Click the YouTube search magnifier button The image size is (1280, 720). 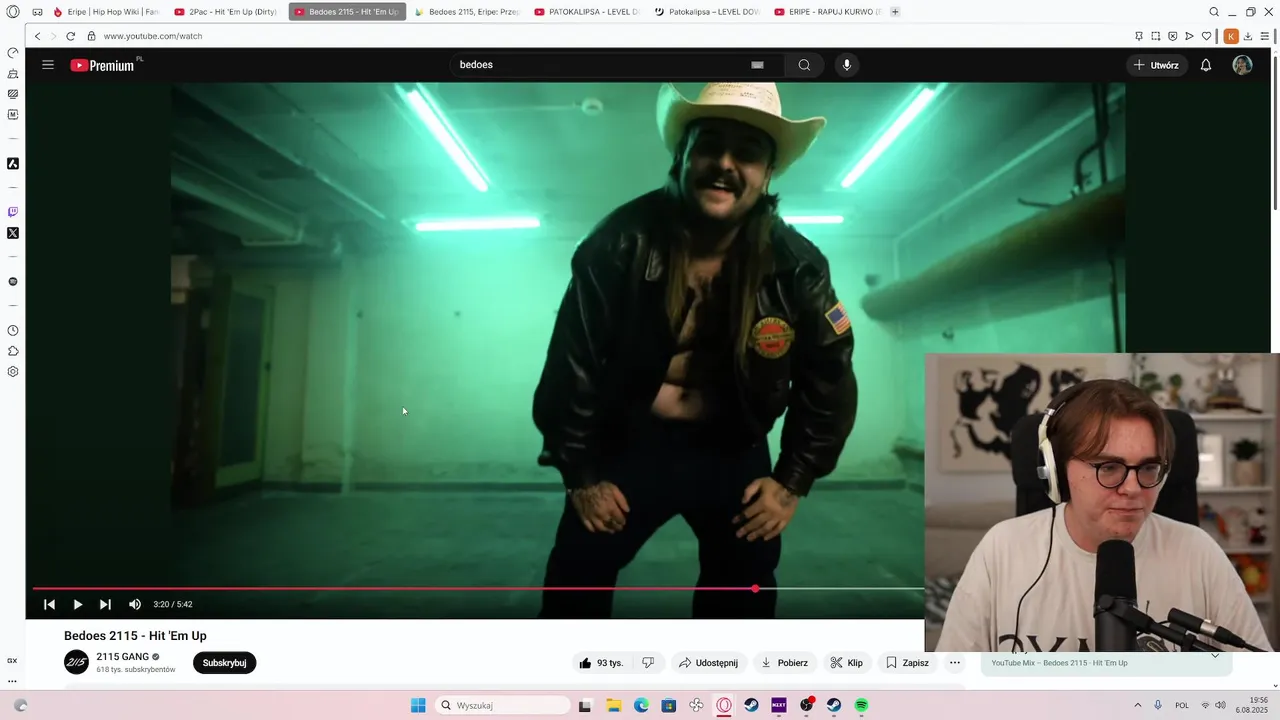(x=804, y=65)
